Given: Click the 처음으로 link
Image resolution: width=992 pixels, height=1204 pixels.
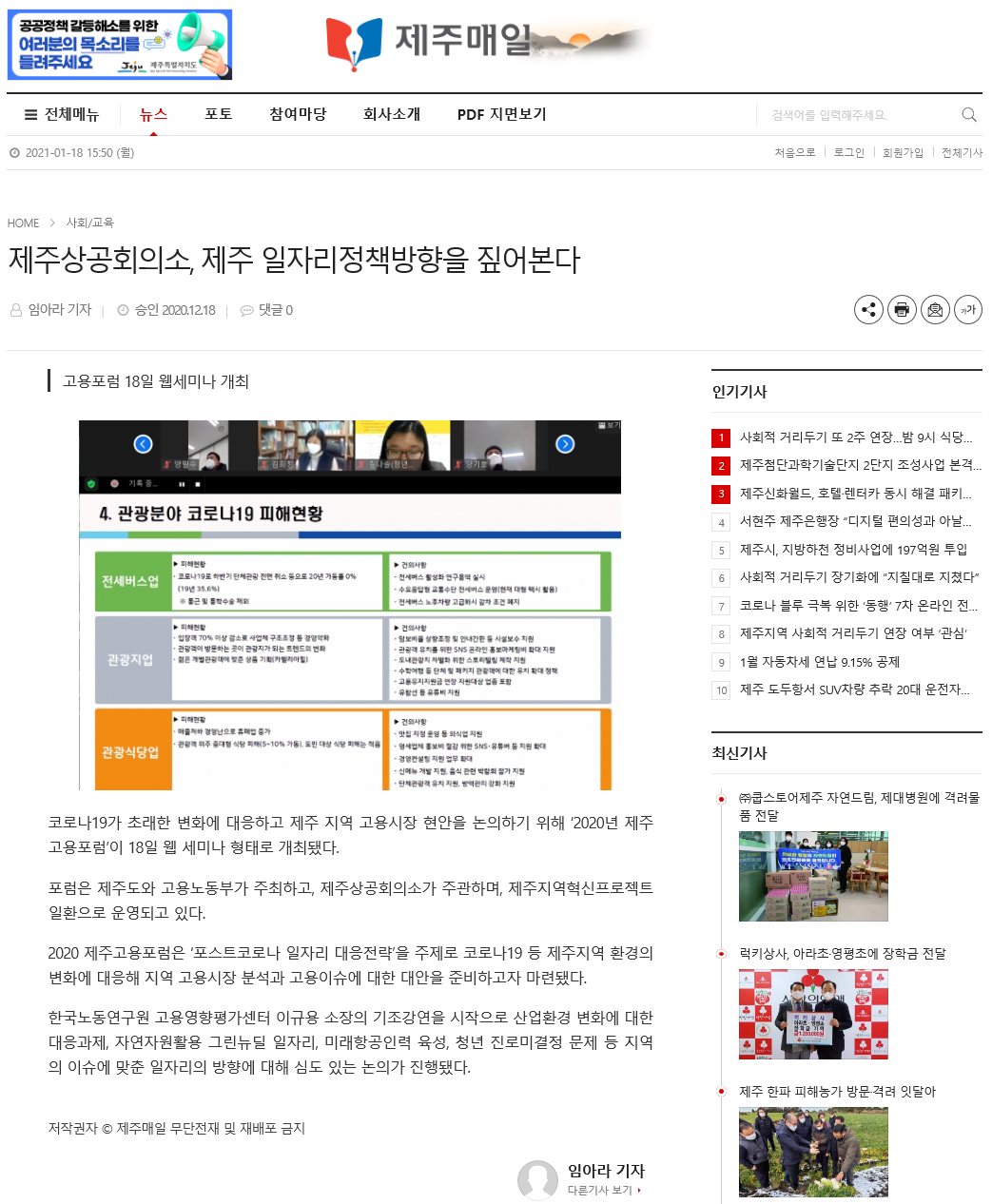Looking at the screenshot, I should [795, 152].
